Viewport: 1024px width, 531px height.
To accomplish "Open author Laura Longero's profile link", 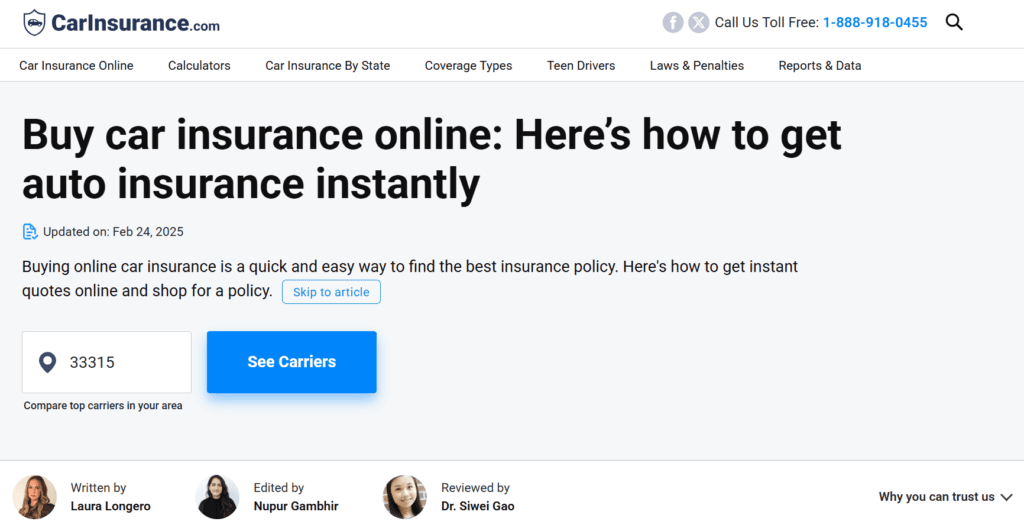I will pos(110,506).
